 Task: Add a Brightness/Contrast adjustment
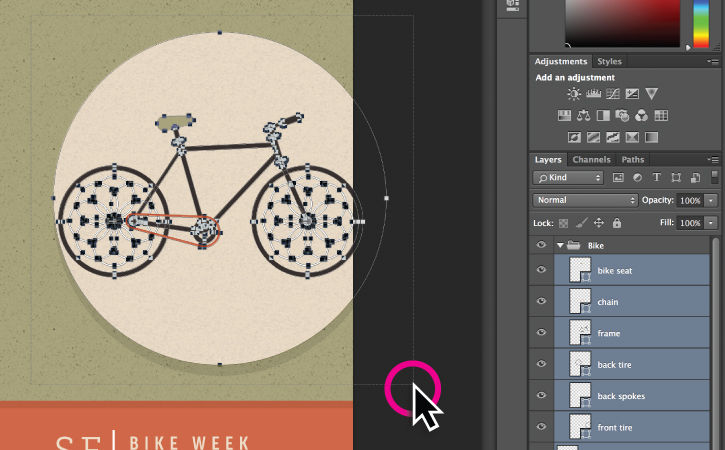574,94
